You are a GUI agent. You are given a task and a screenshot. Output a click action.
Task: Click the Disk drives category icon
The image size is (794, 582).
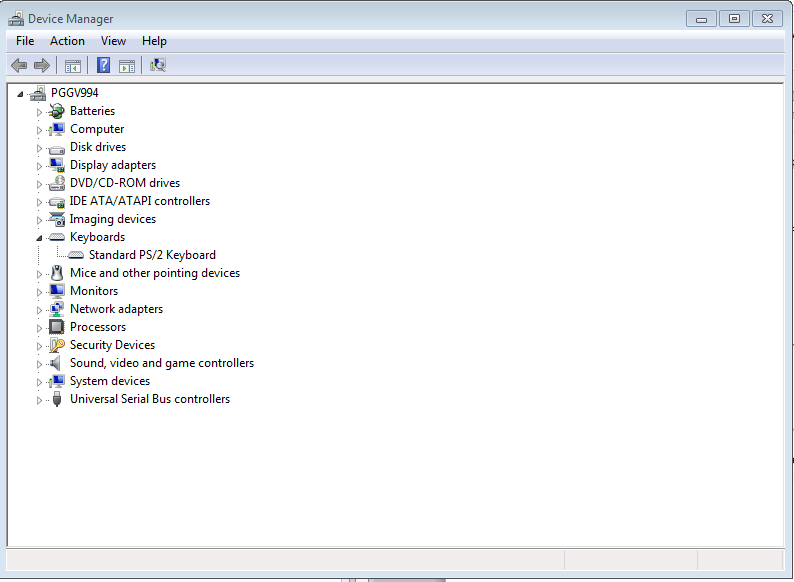(57, 148)
